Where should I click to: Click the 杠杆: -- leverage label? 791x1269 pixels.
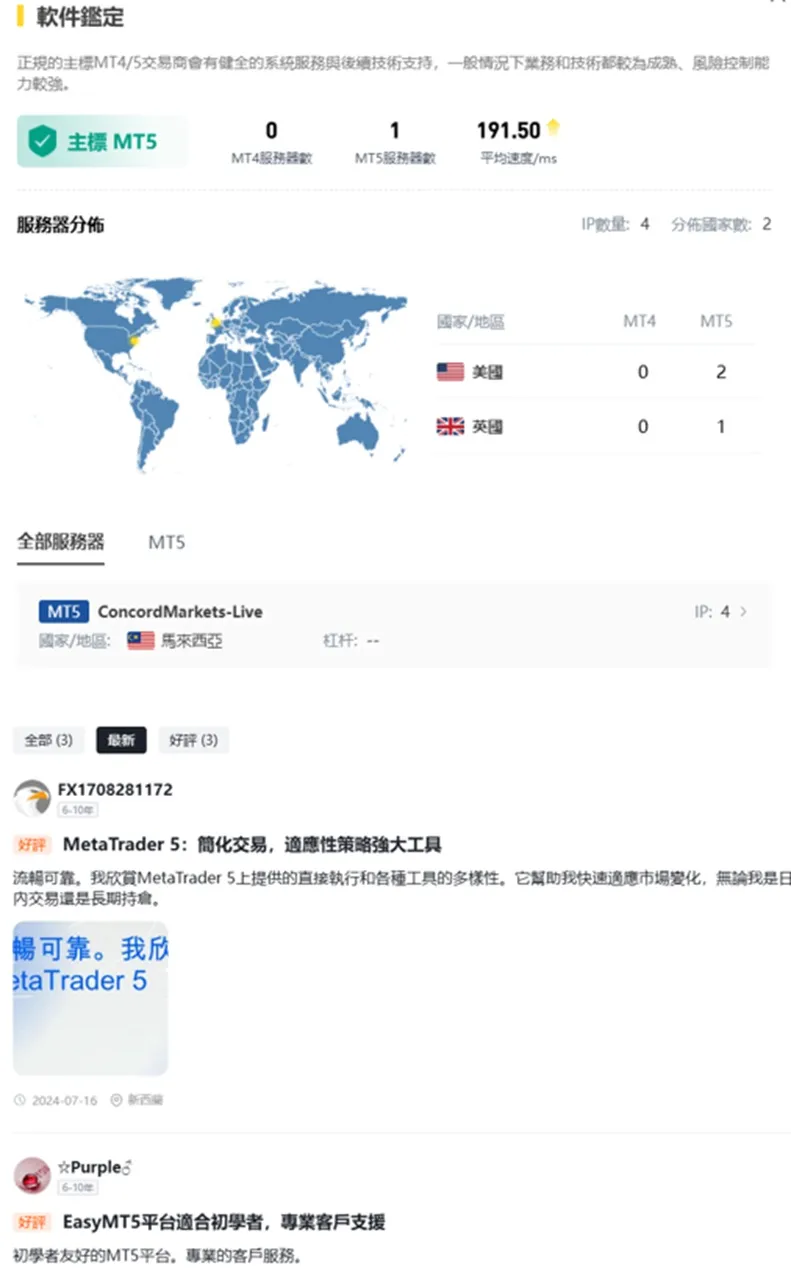click(351, 640)
